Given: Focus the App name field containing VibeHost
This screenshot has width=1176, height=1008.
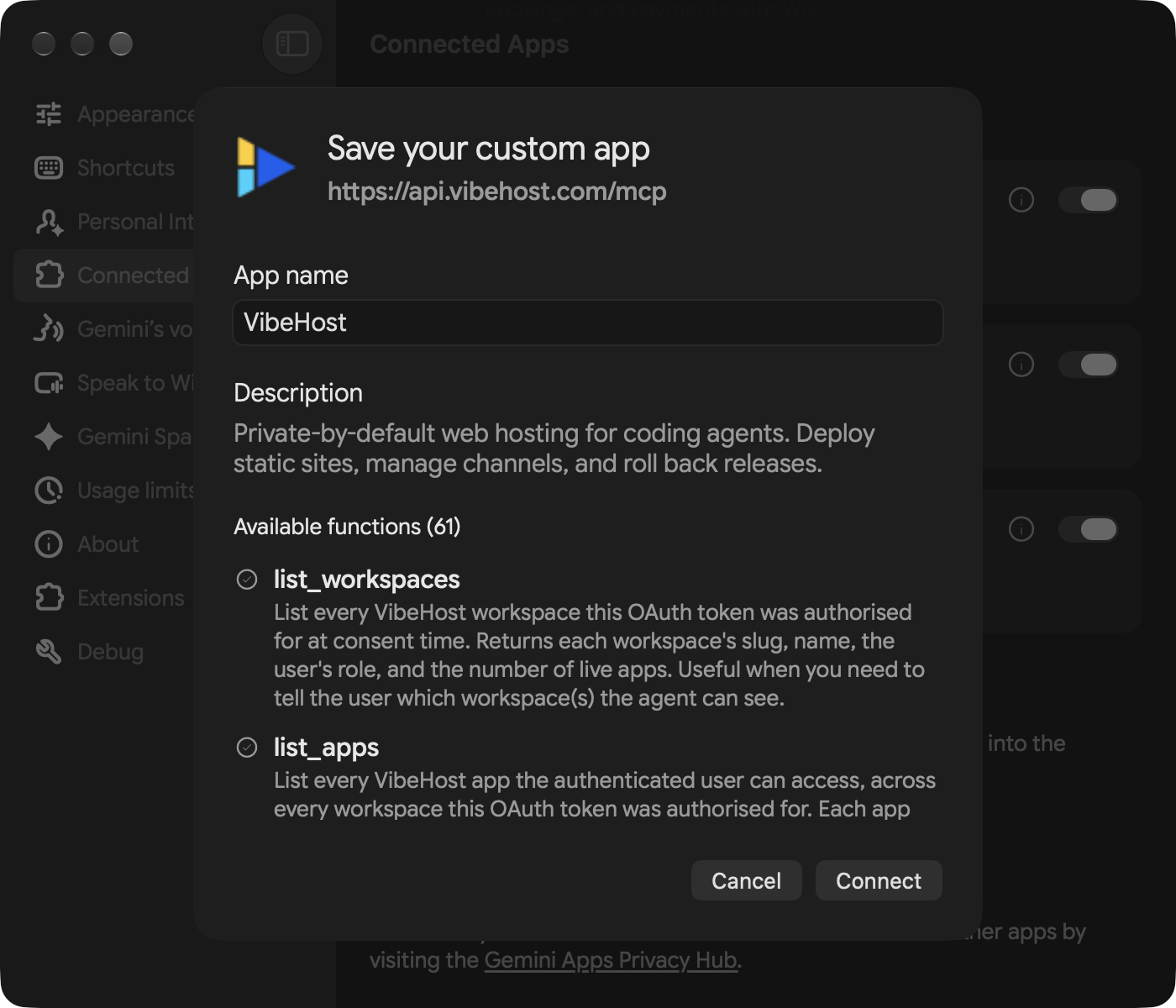Looking at the screenshot, I should pos(588,323).
